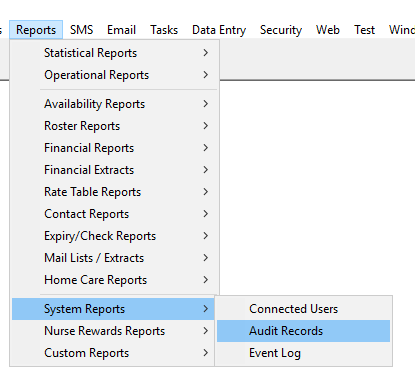This screenshot has width=415, height=377.
Task: Expand arrow next to Mail Lists / Extracts
Action: [206, 258]
